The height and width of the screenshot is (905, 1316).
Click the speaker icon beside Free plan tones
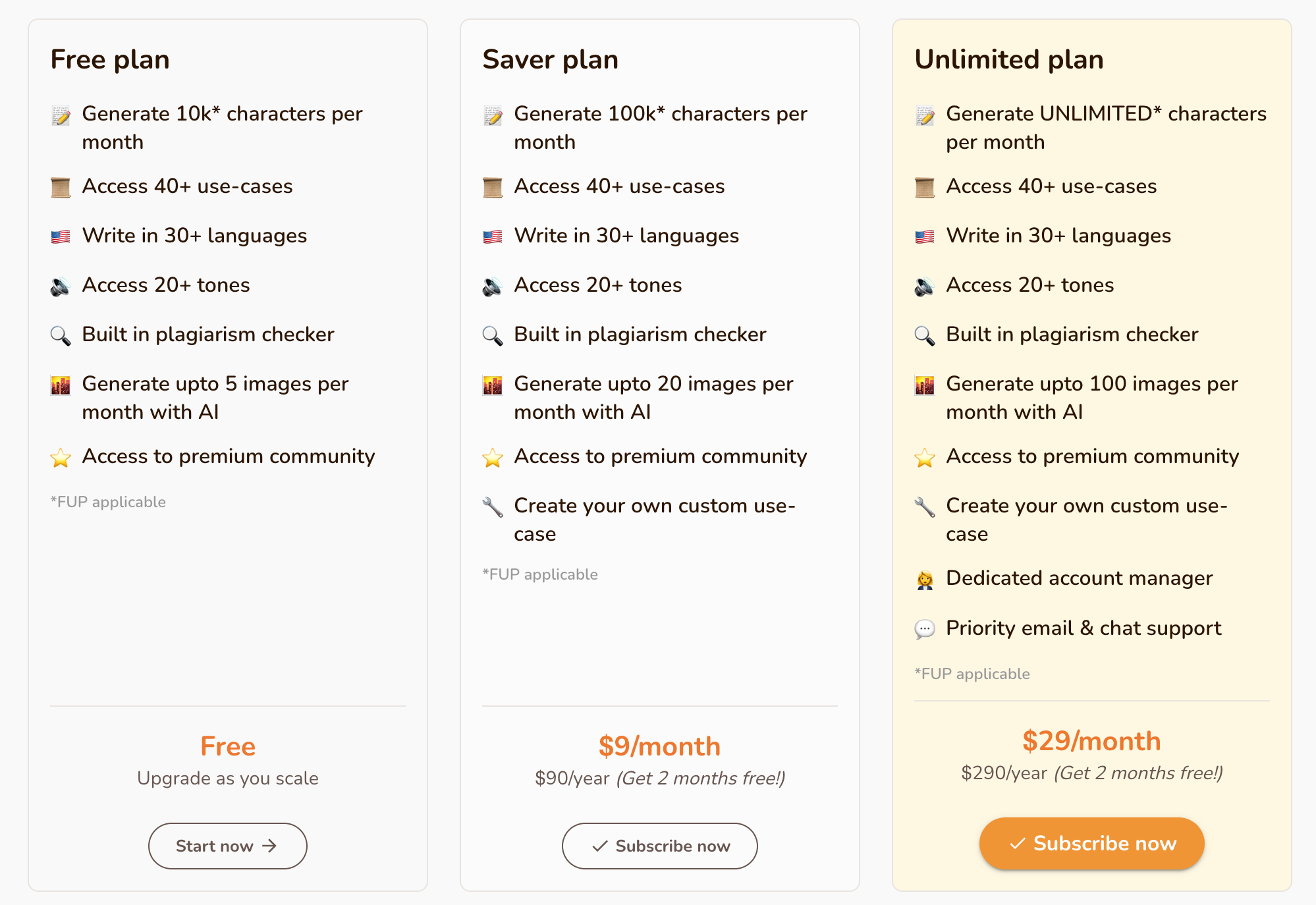pyautogui.click(x=61, y=287)
